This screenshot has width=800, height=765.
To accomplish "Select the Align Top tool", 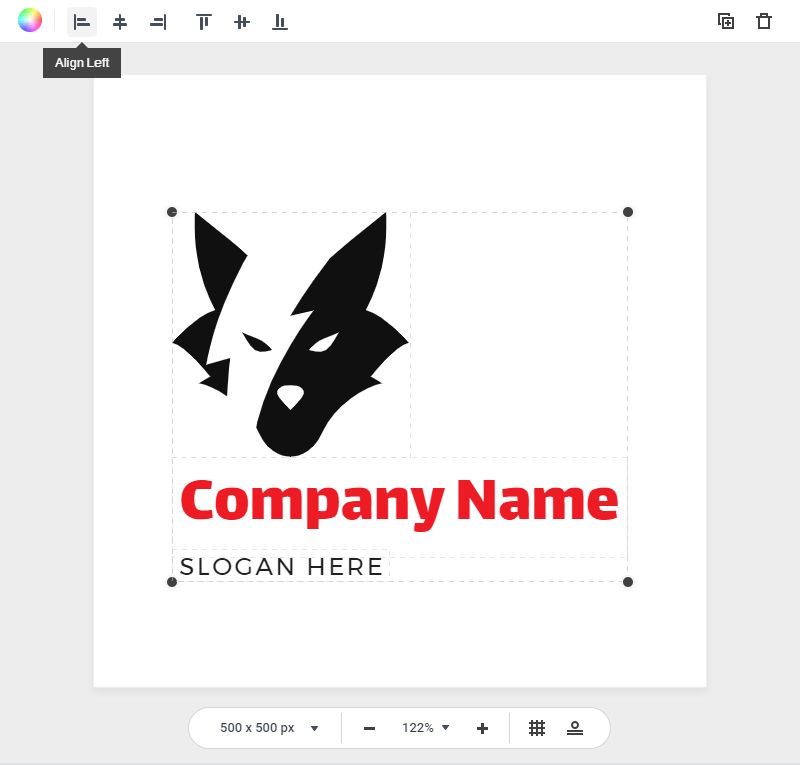I will click(x=203, y=21).
